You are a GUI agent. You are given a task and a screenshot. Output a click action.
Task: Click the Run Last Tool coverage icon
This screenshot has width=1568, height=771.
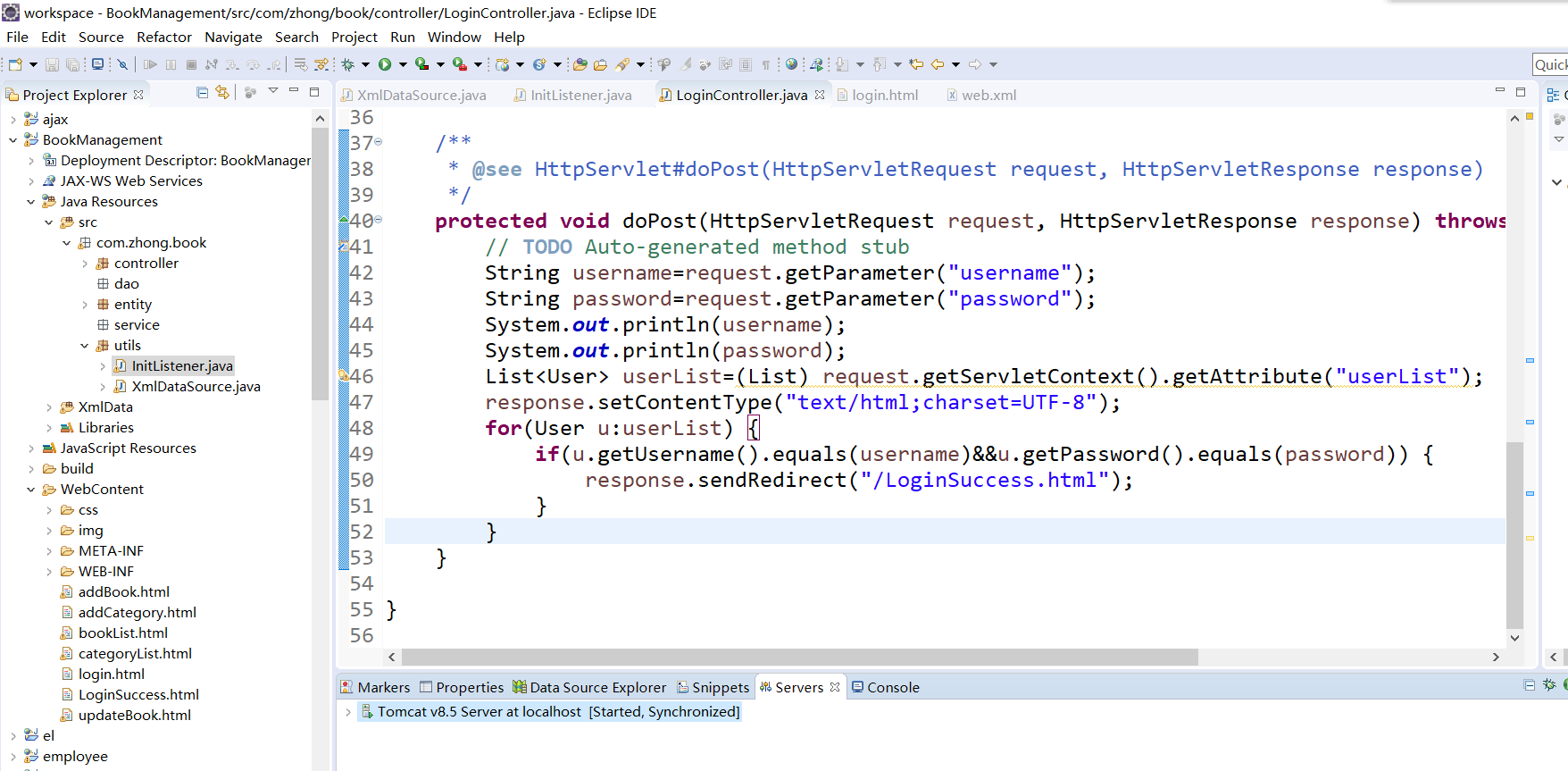[x=422, y=64]
